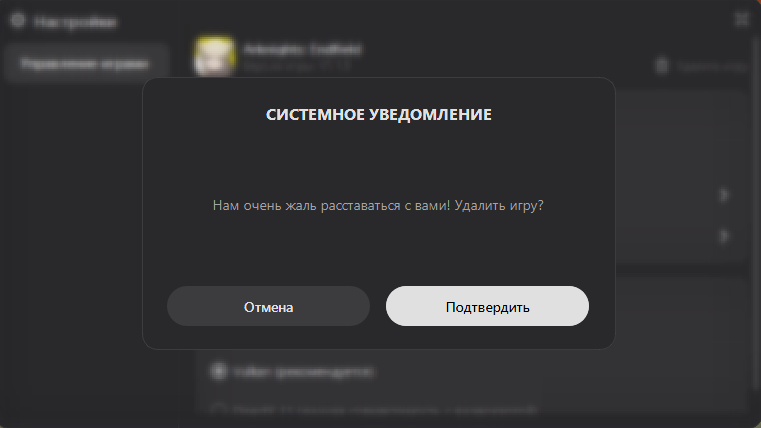
Task: Click the label beside the empty checkbox
Action: (x=385, y=410)
